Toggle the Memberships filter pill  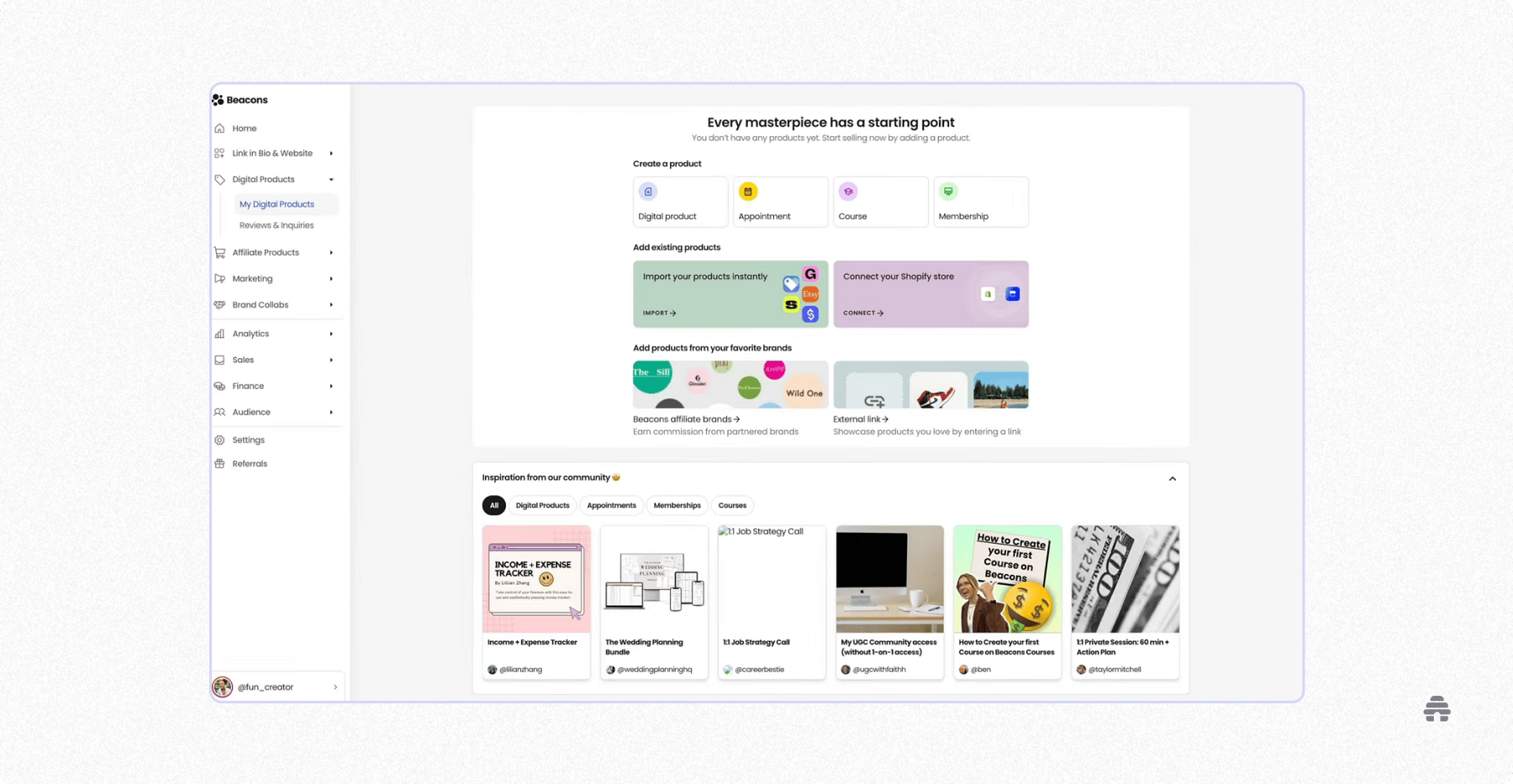677,505
